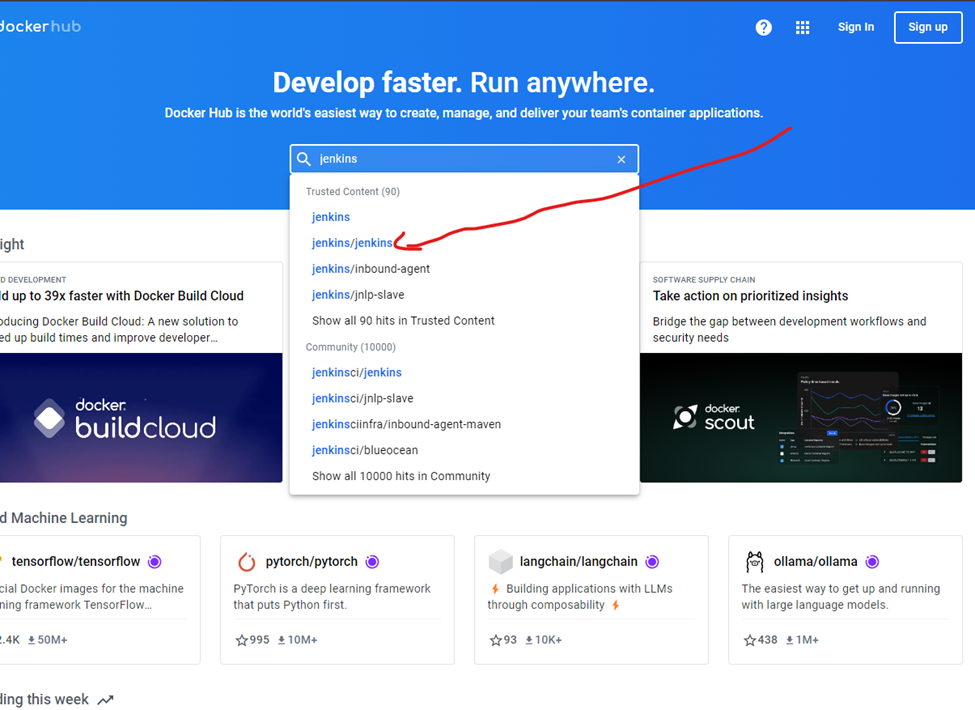Click the 10M+ downloads count
Image resolution: width=975 pixels, height=710 pixels.
(303, 640)
